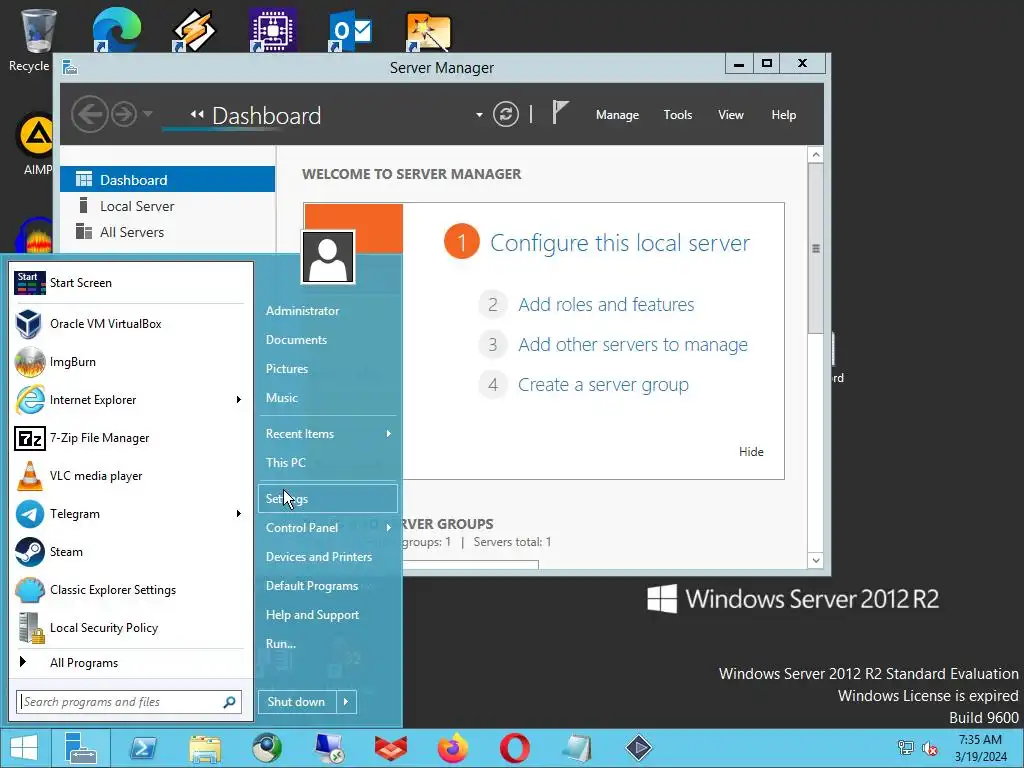Open CPU-Z chip desktop shortcut
Screen dimensions: 1024x768
coord(273,29)
